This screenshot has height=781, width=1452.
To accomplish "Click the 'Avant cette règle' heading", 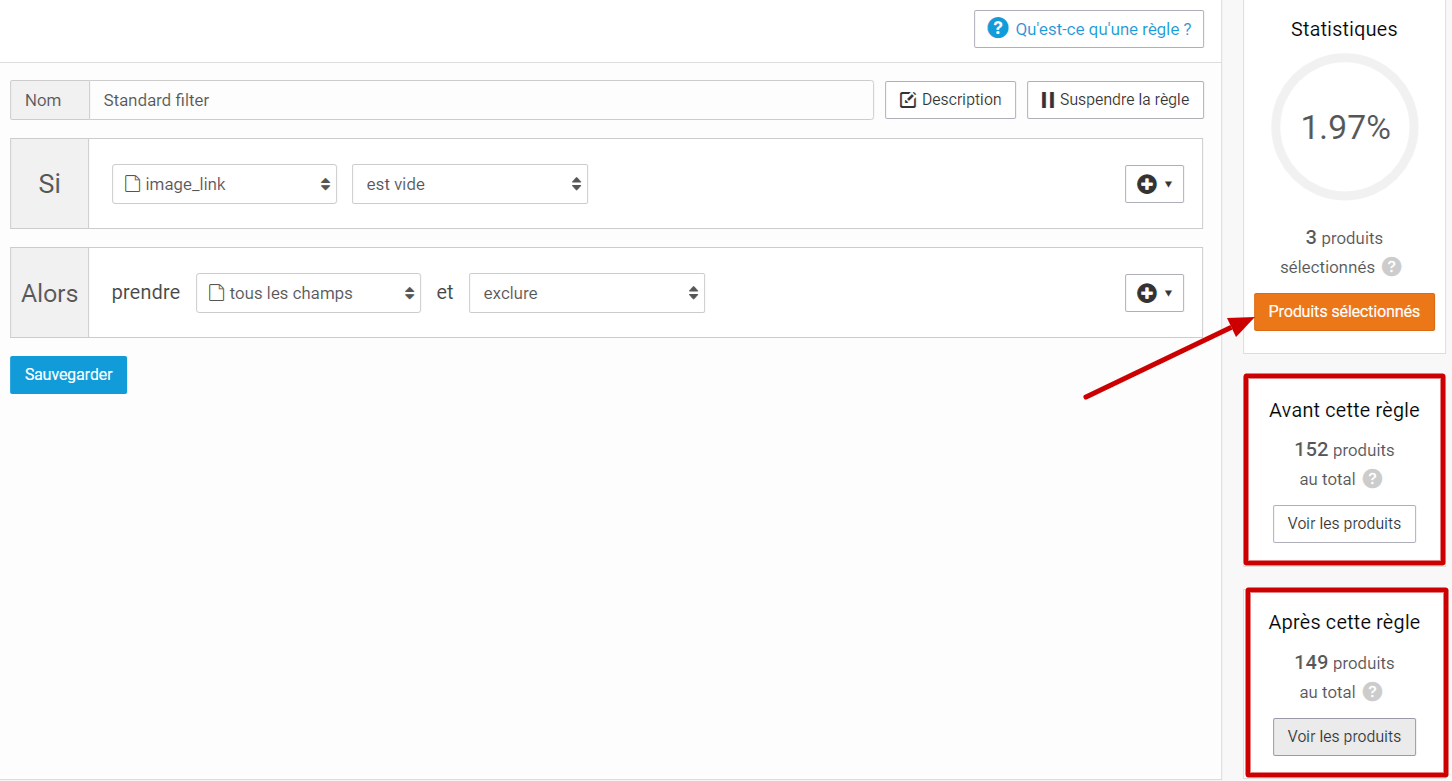I will coord(1344,410).
